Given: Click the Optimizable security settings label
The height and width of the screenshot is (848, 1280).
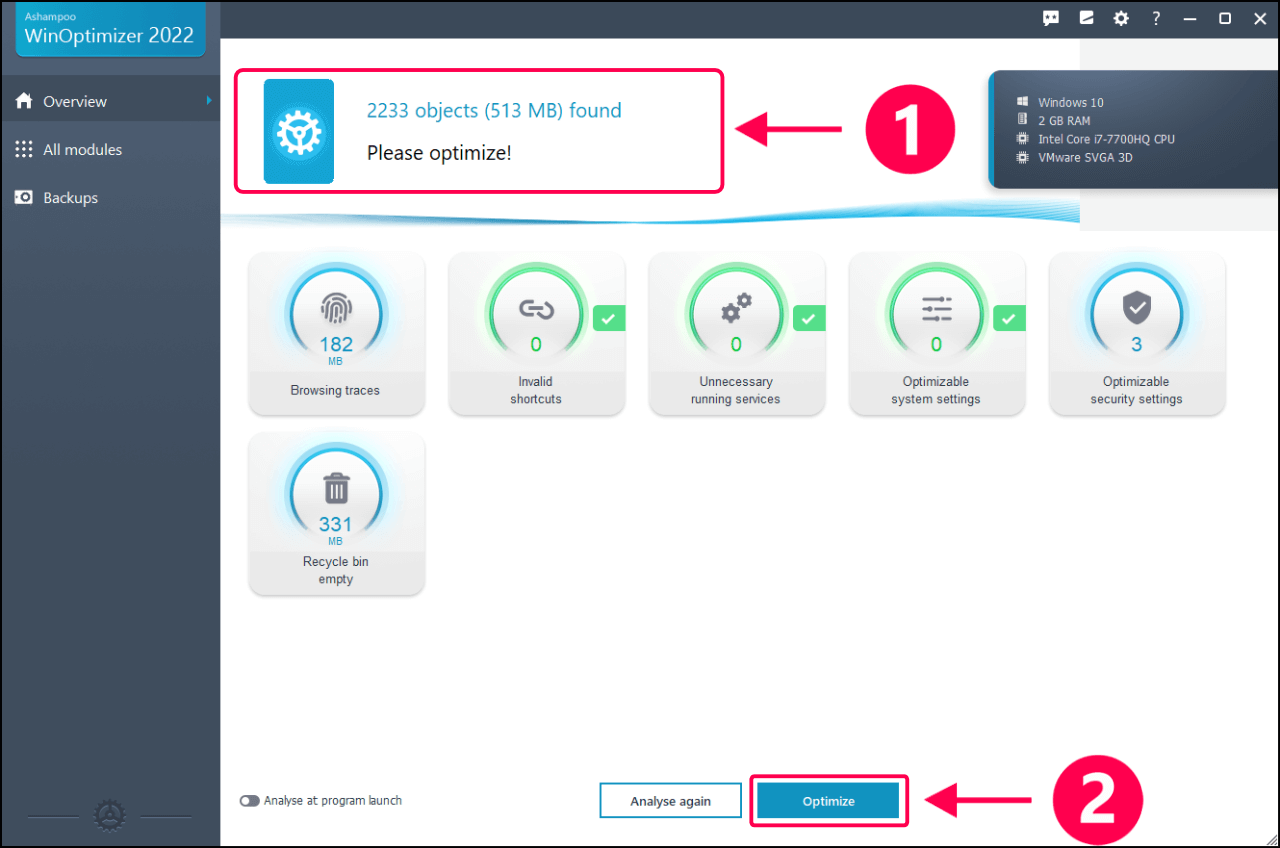Looking at the screenshot, I should [1136, 390].
